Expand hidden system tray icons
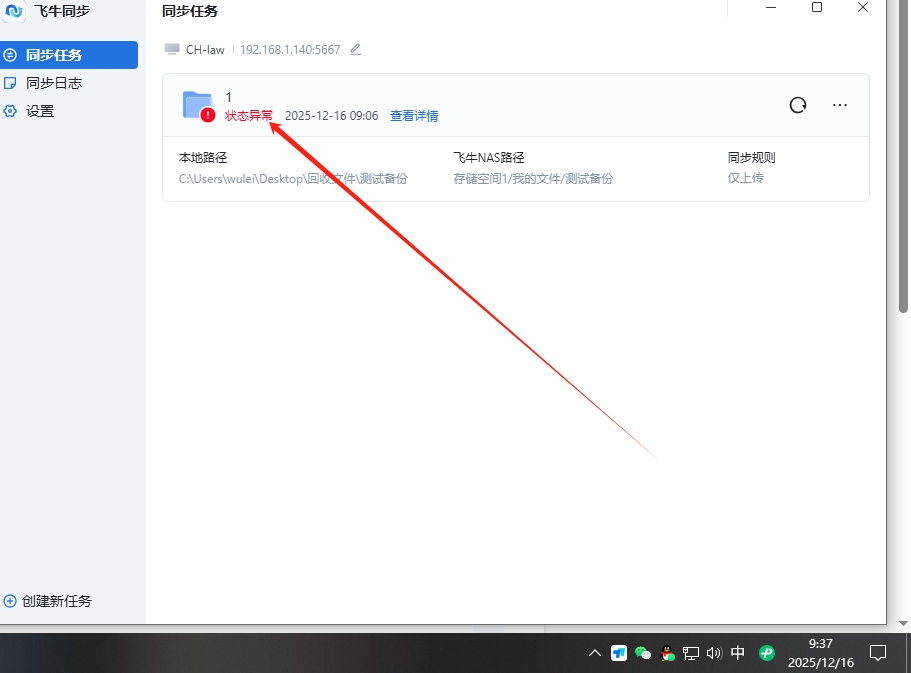 point(595,653)
